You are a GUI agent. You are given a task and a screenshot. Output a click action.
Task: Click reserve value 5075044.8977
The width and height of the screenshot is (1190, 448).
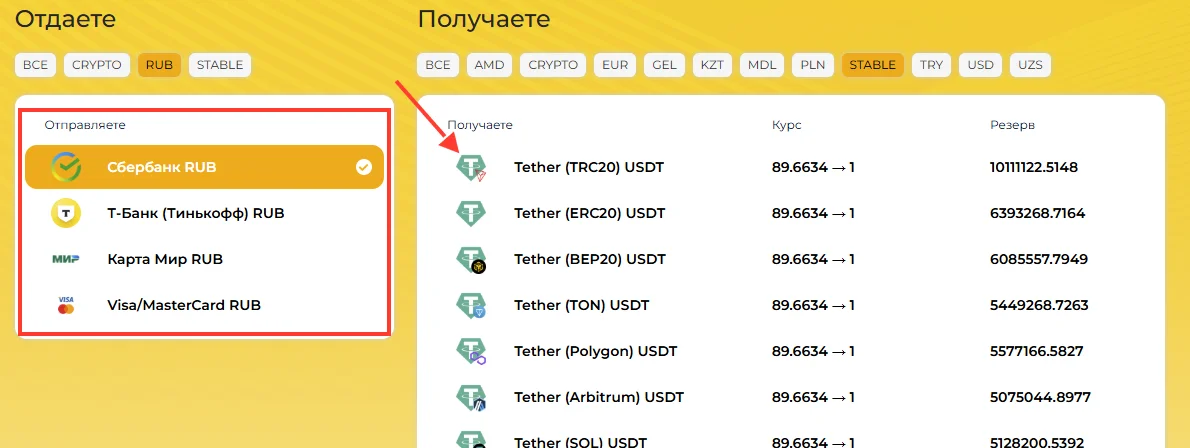click(x=1040, y=397)
